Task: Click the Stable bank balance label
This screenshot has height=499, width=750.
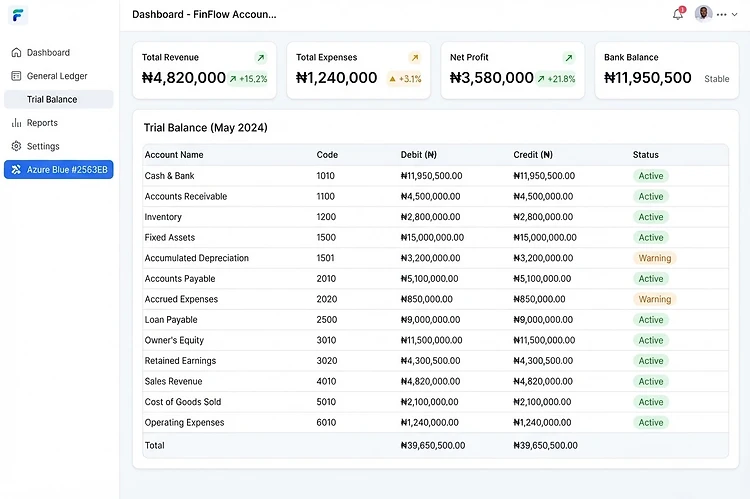Action: pos(717,79)
